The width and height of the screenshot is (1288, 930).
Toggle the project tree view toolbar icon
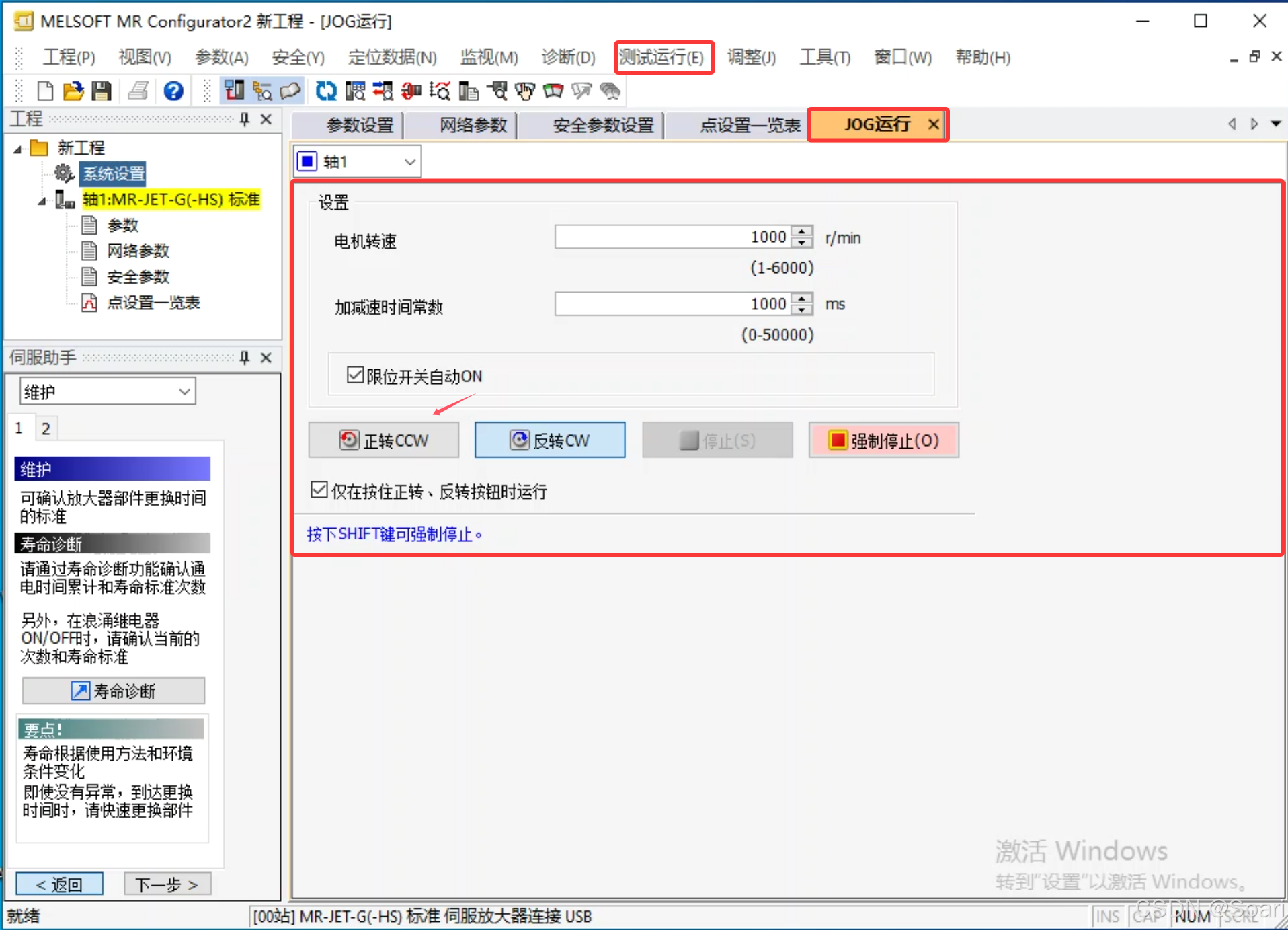tap(234, 90)
